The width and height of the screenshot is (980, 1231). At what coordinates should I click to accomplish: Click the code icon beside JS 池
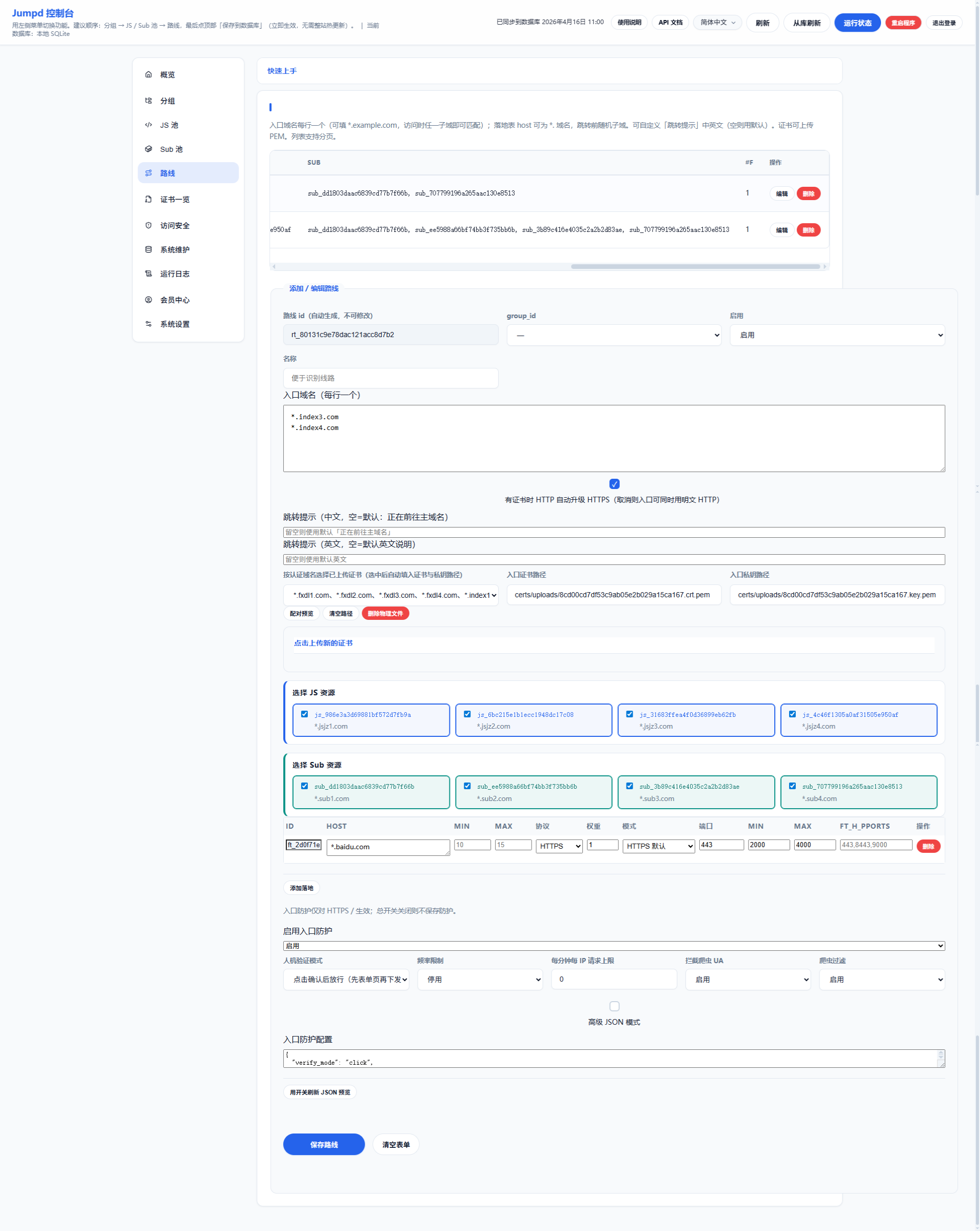point(148,125)
